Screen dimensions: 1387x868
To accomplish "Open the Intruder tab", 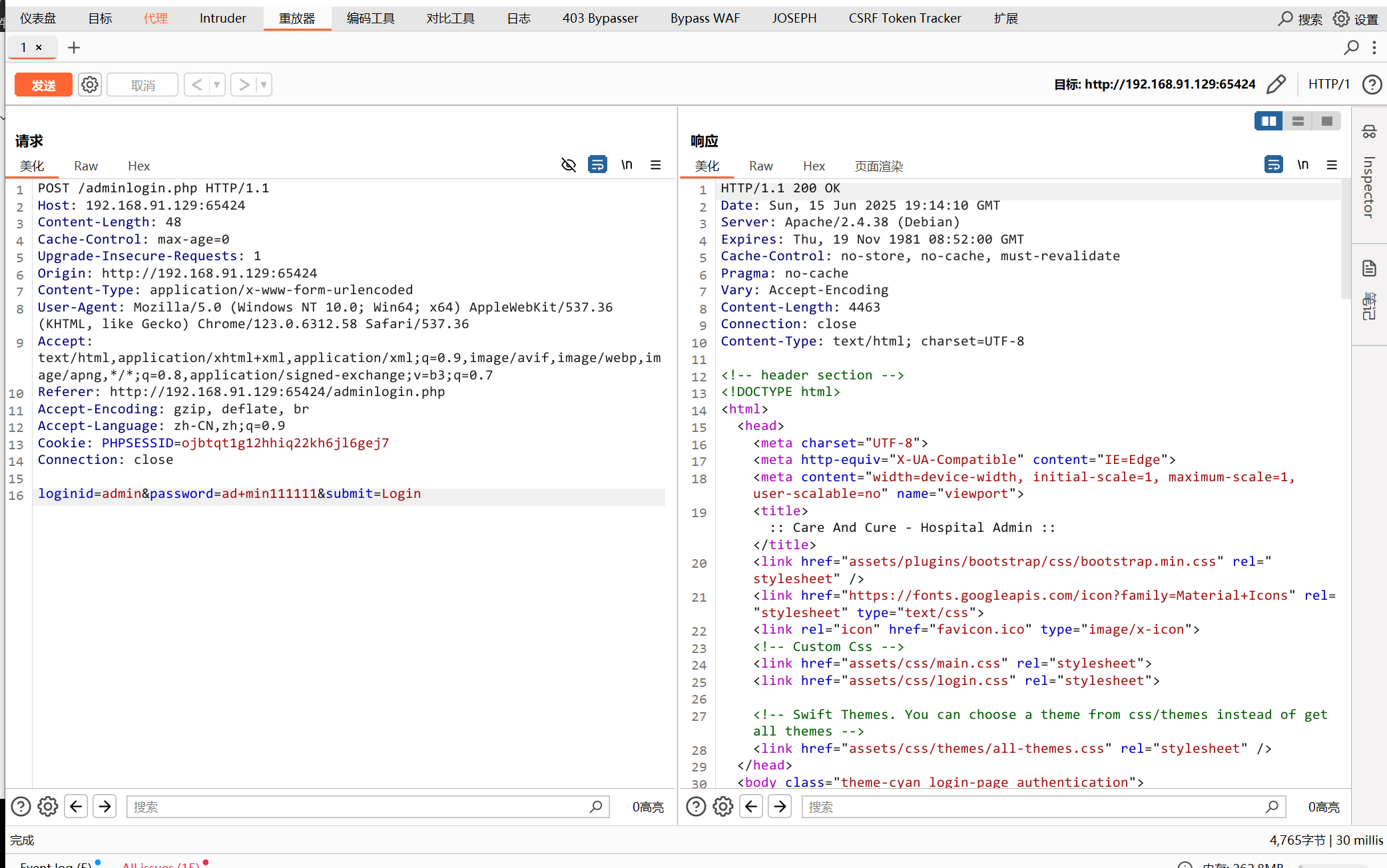I will [x=222, y=18].
